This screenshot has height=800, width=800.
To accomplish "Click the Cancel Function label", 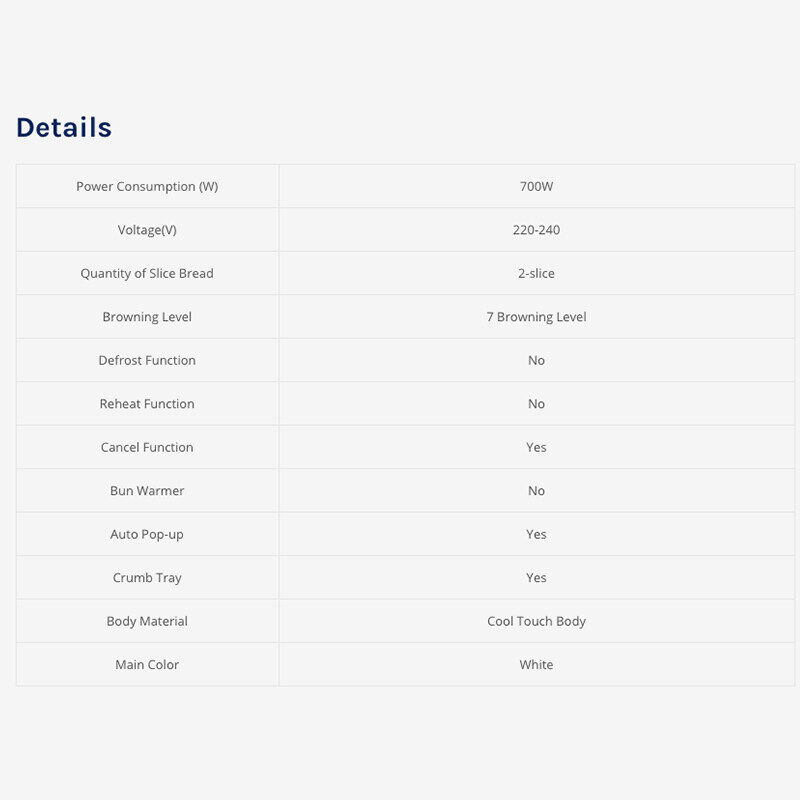I will [147, 448].
